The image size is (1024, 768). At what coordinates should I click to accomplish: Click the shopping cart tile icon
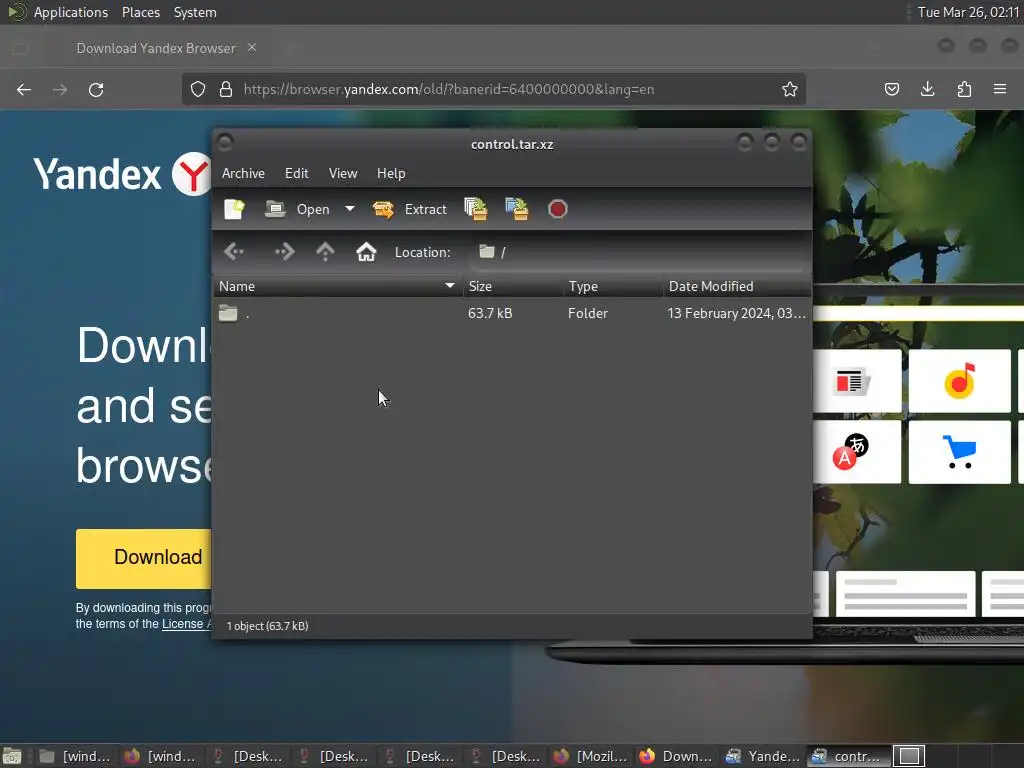[959, 452]
